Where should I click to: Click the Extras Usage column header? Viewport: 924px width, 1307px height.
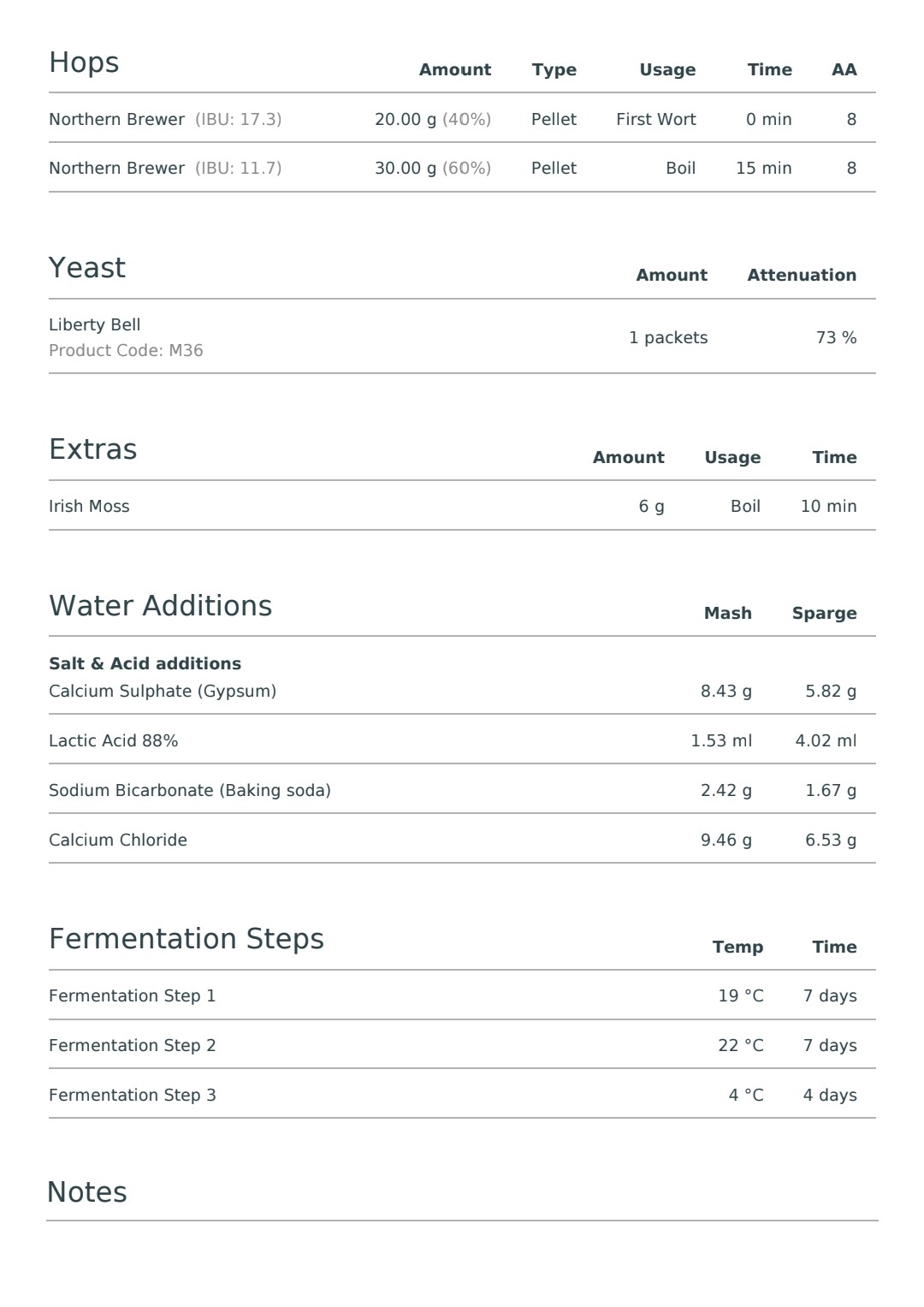(x=732, y=458)
